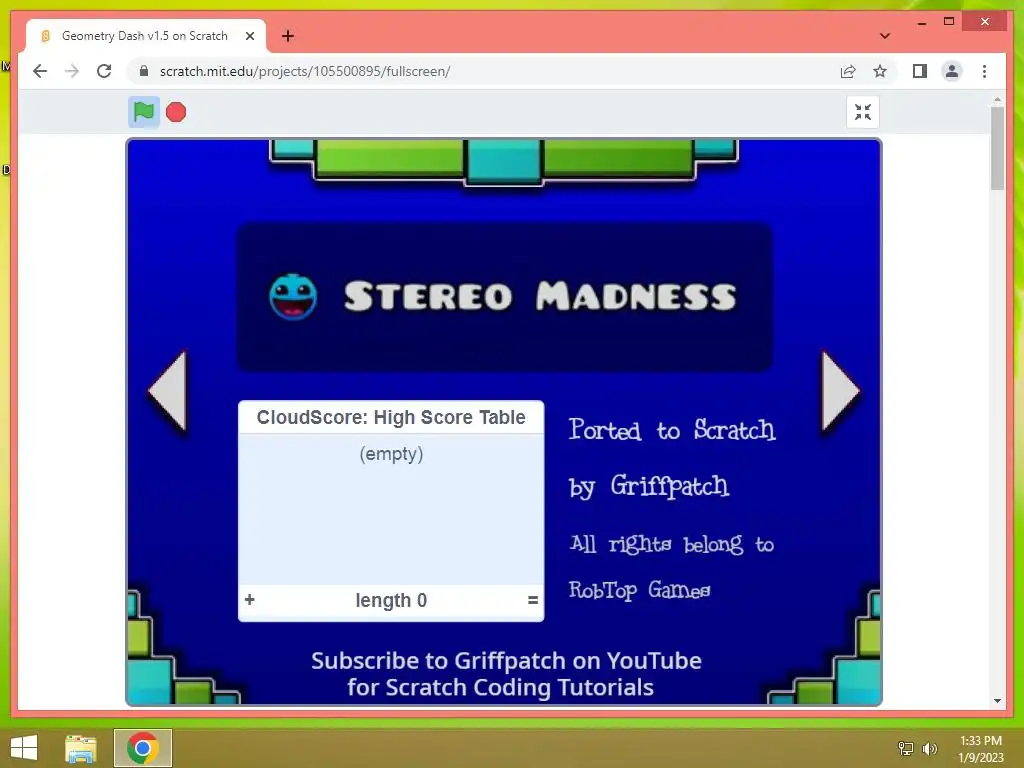
Task: Click the equals resize handle of the score list
Action: coord(533,600)
